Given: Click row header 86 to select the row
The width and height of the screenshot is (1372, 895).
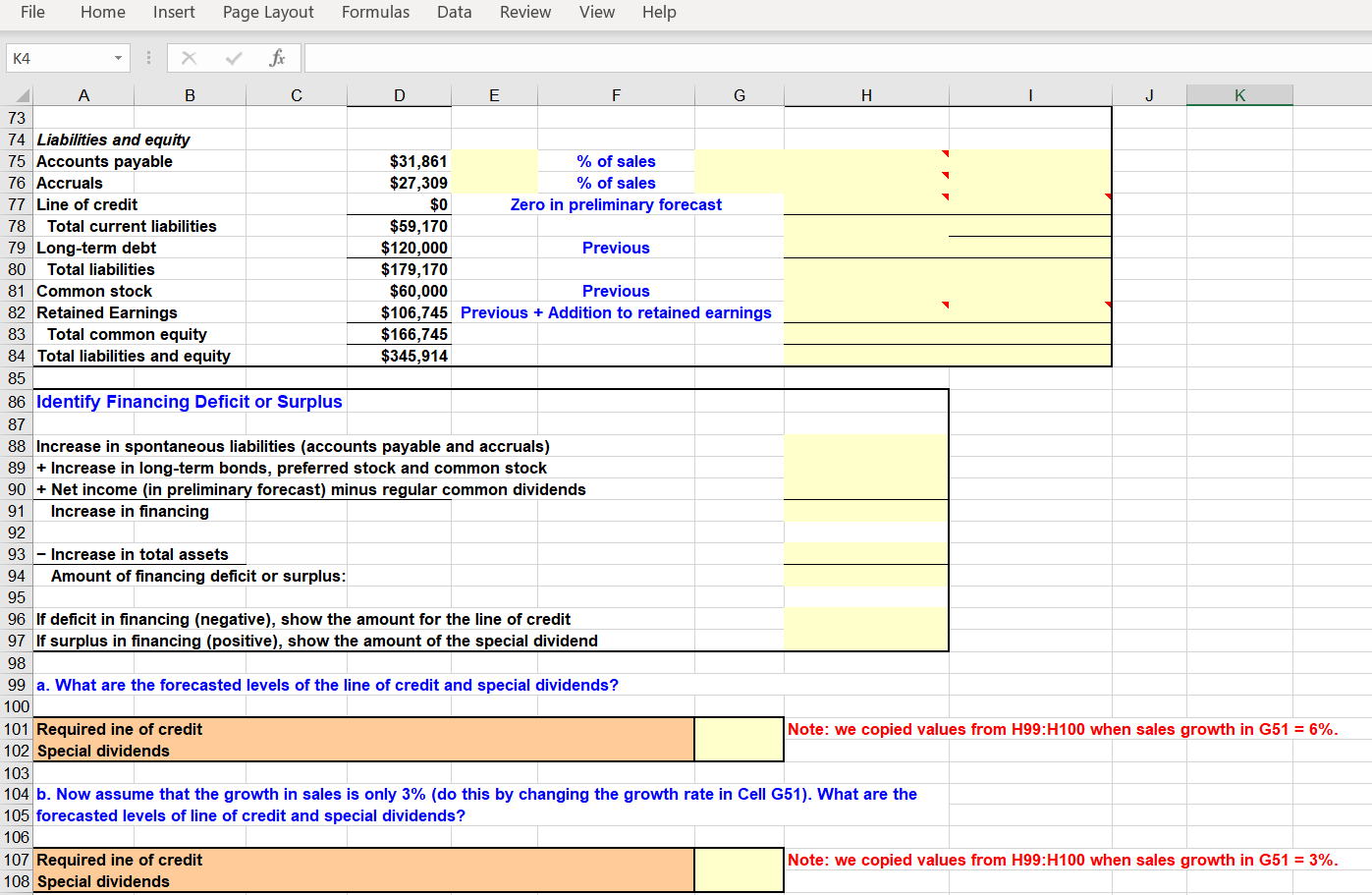Looking at the screenshot, I should 16,401.
